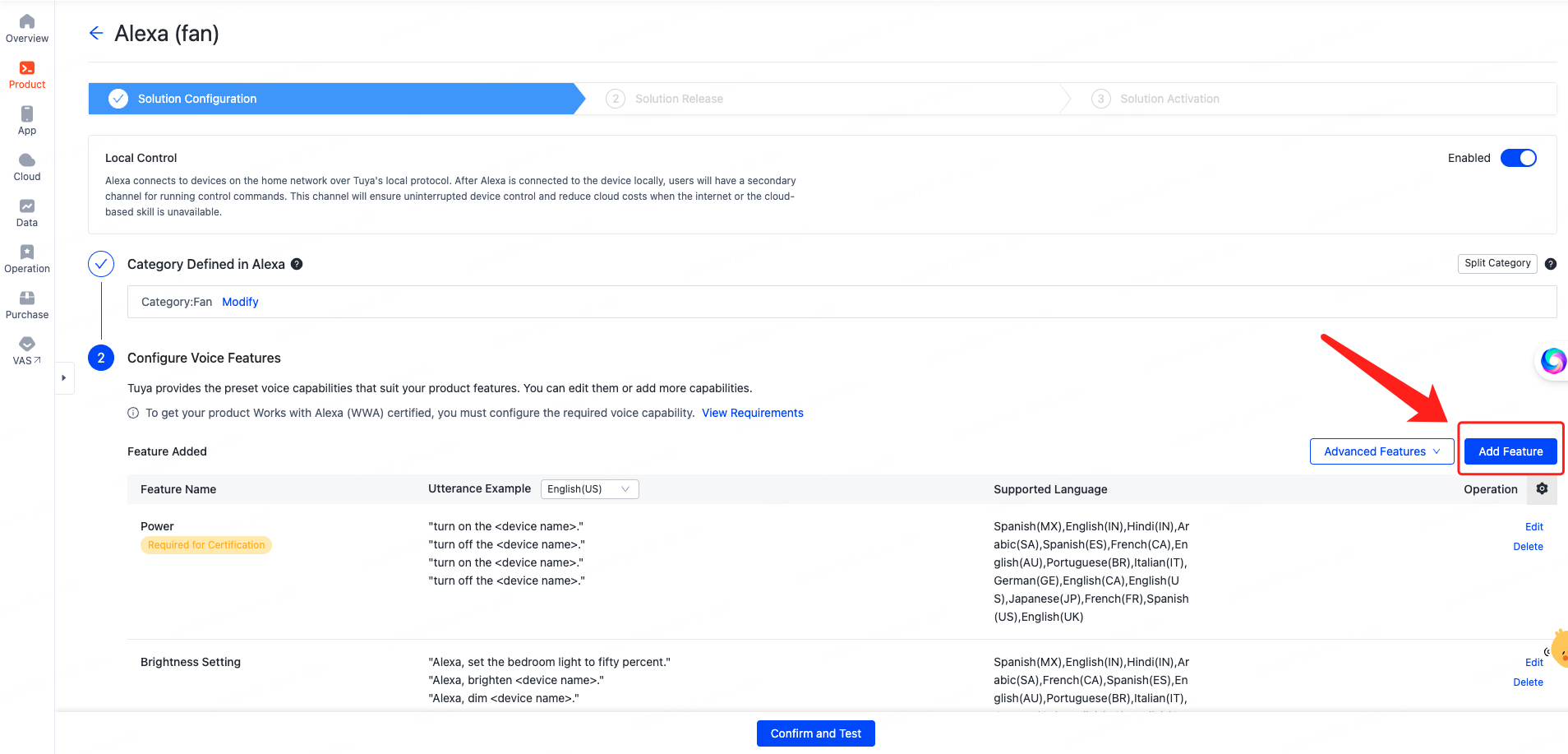1568x754 pixels.
Task: Click the Feature Name column header
Action: (178, 489)
